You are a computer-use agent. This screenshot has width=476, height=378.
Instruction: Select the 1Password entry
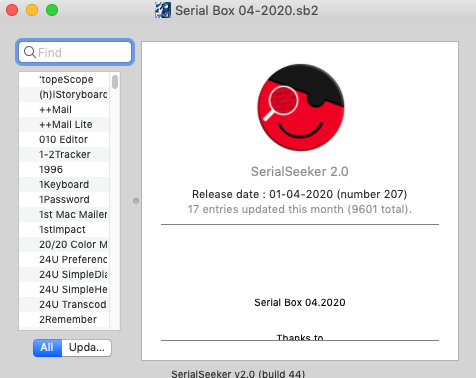pos(64,199)
